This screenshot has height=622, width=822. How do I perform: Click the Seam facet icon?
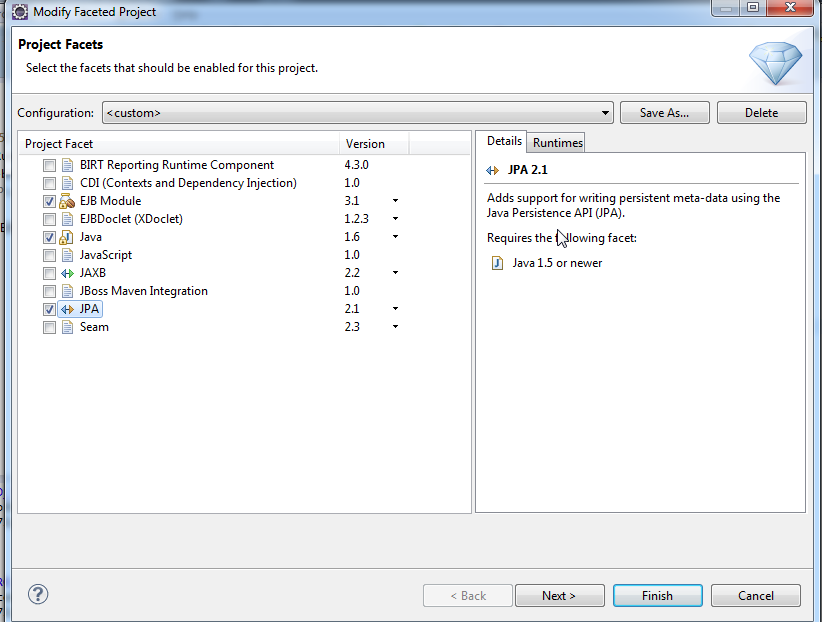click(68, 327)
